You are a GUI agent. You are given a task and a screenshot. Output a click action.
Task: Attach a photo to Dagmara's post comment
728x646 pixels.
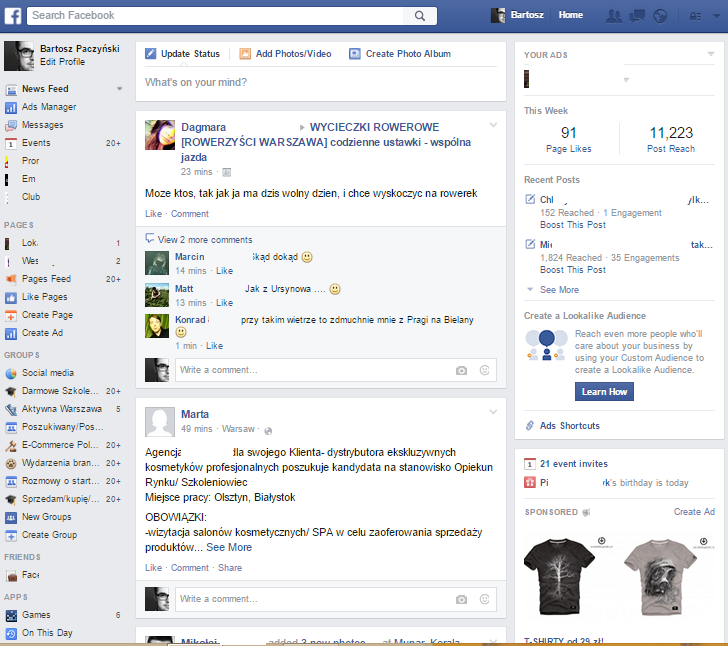pyautogui.click(x=461, y=371)
